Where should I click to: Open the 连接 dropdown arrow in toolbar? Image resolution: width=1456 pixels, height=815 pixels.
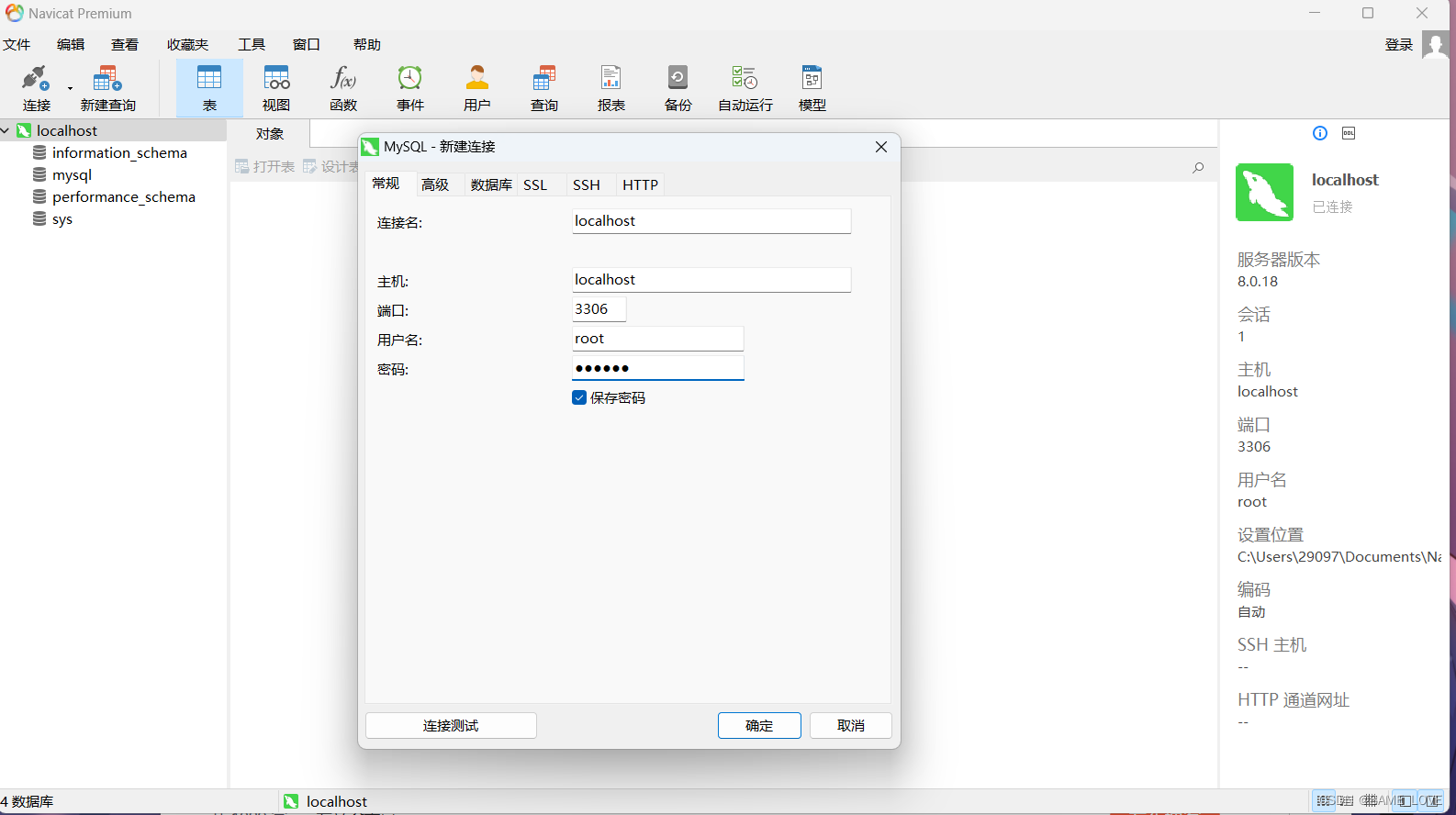pyautogui.click(x=70, y=89)
